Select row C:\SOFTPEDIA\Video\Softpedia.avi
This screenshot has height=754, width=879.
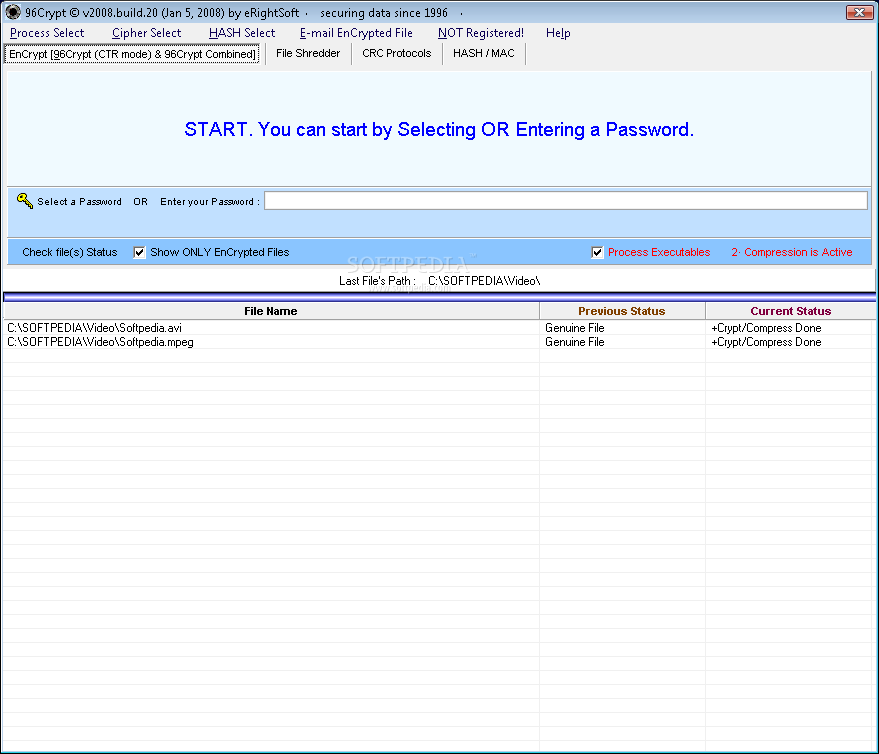click(x=439, y=327)
